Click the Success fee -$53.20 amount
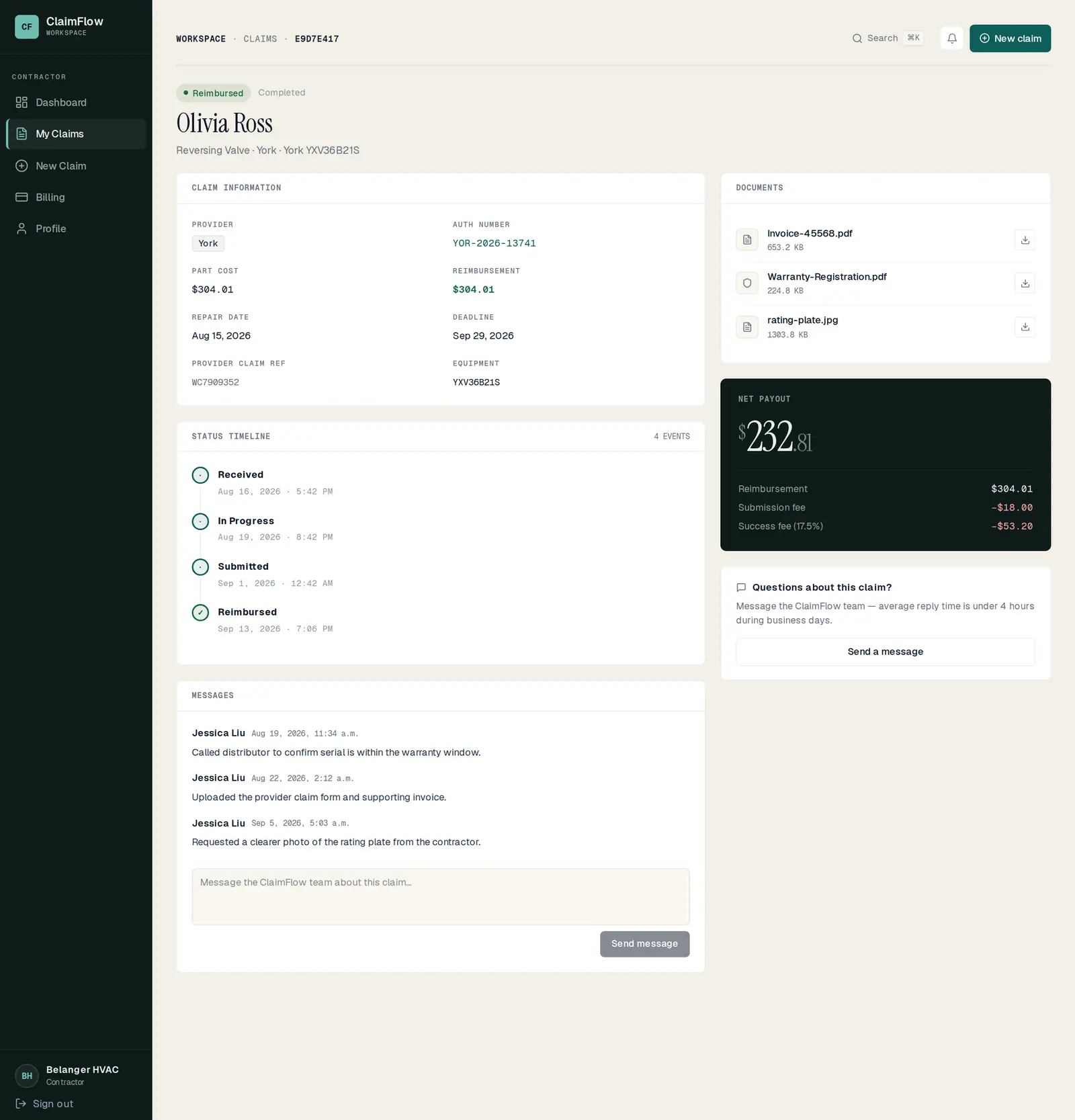Image resolution: width=1075 pixels, height=1120 pixels. pos(1012,527)
